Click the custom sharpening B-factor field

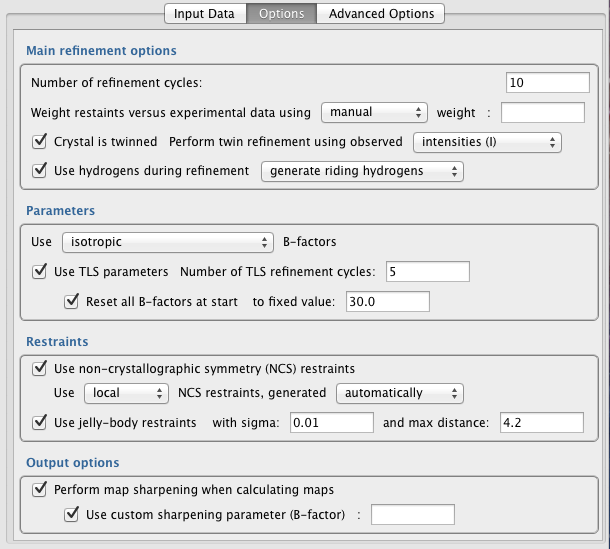point(412,515)
